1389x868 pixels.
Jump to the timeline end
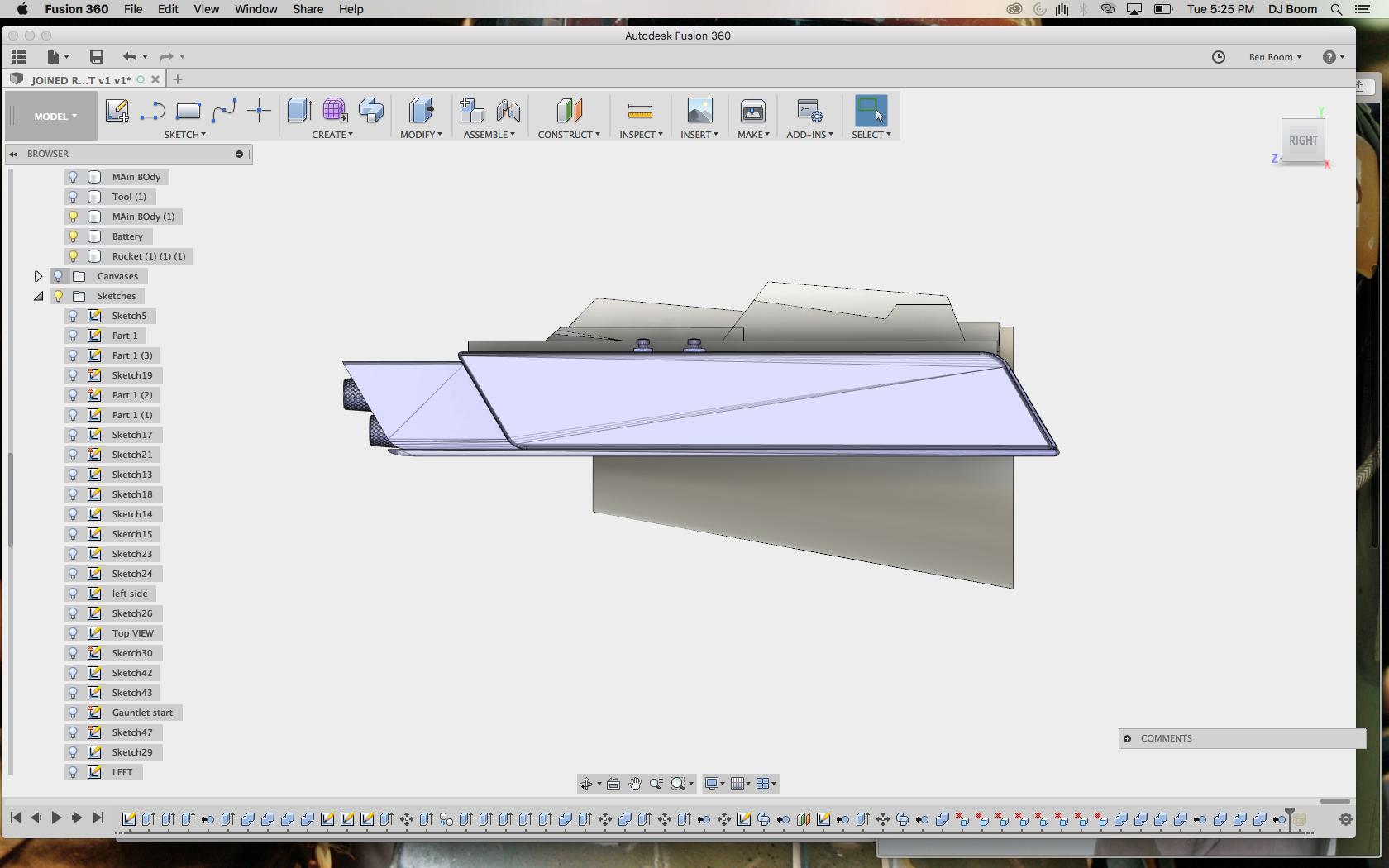coord(98,818)
